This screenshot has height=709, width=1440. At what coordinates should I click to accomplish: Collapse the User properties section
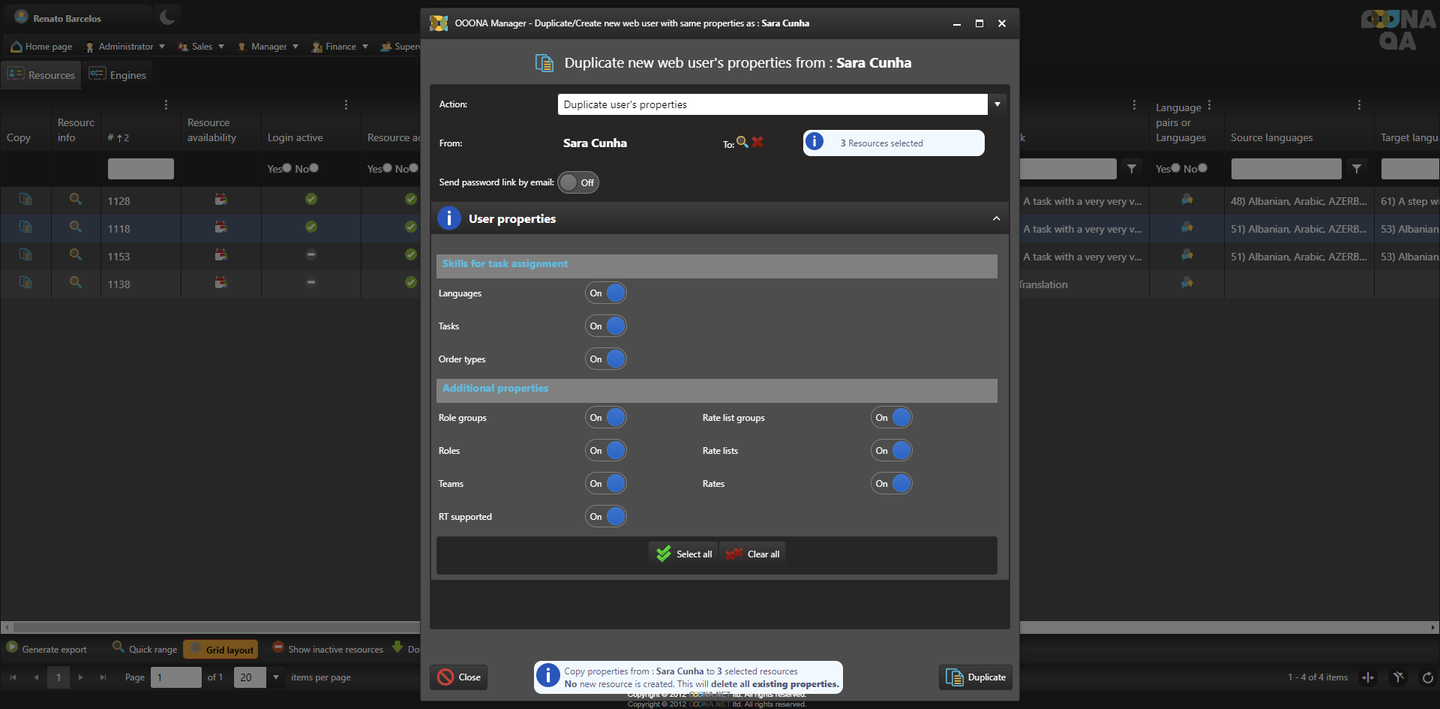(996, 218)
